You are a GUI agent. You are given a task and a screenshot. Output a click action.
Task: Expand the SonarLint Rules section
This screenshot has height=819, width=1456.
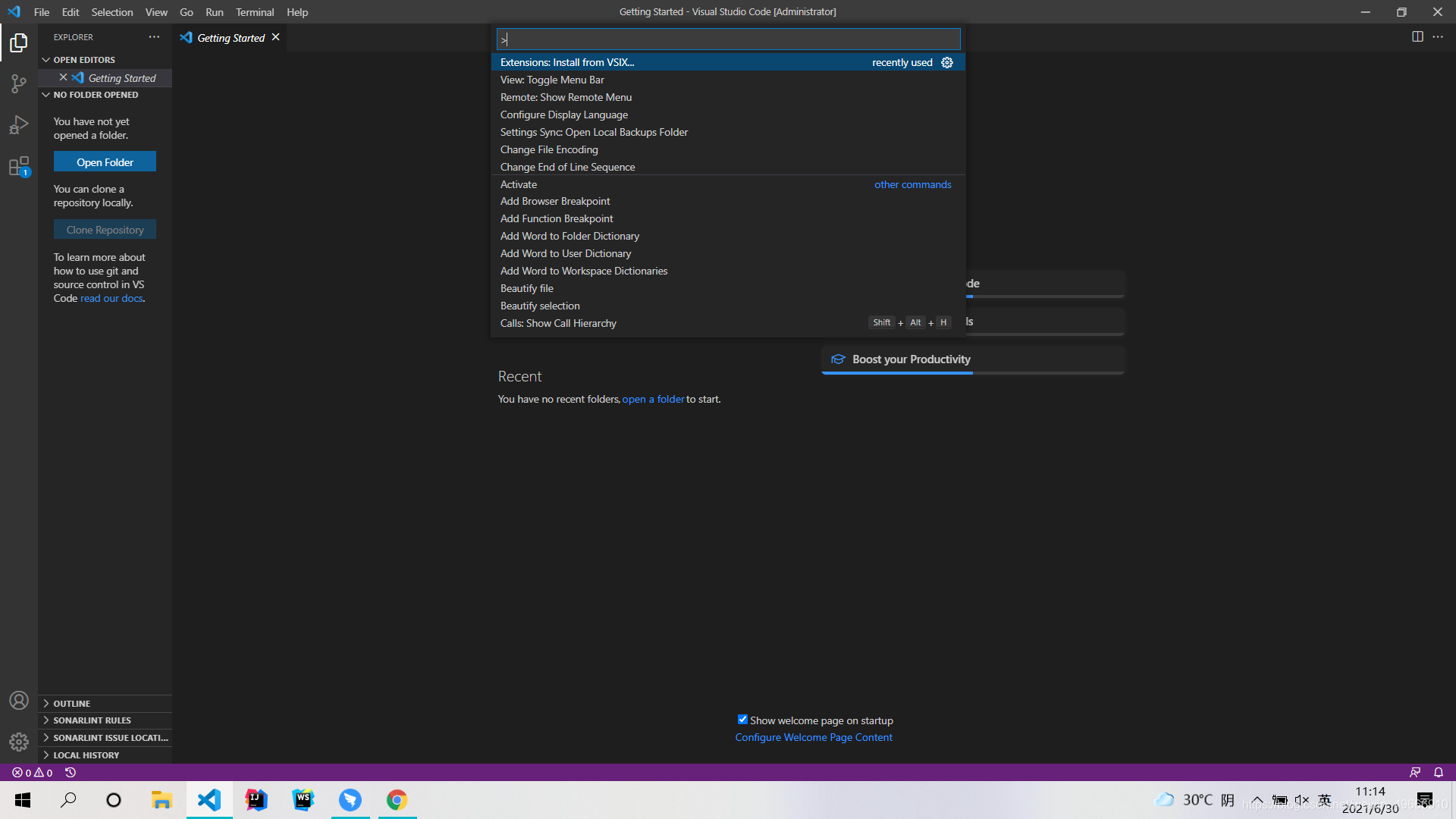tap(91, 720)
